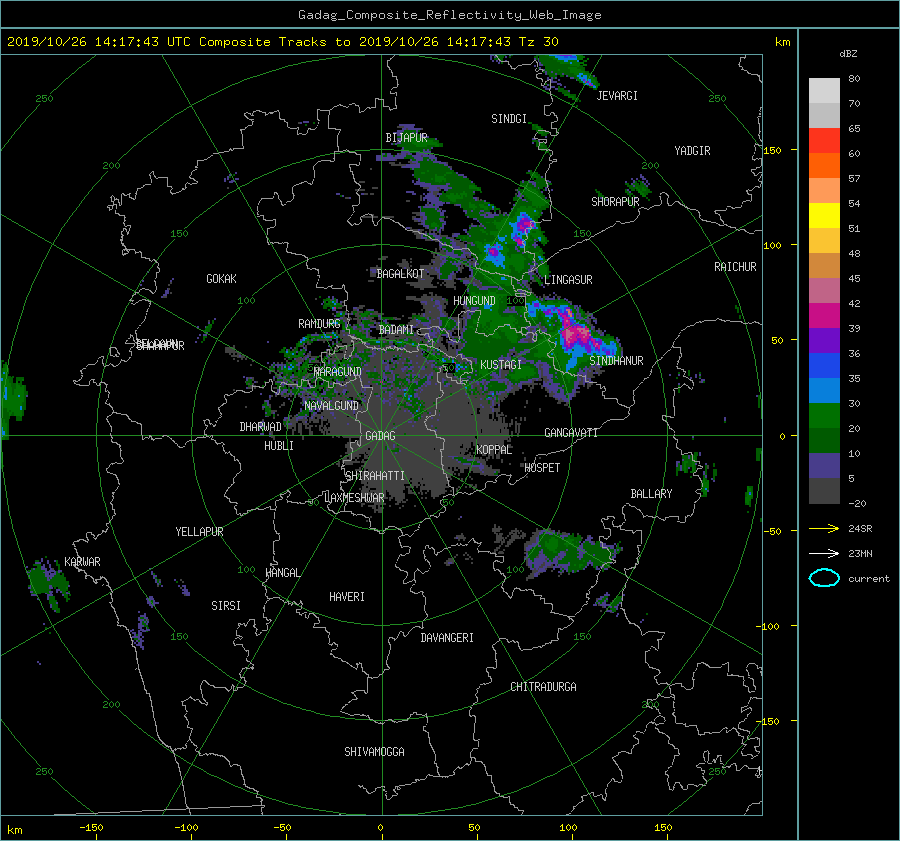Select the KOPPAL label
Viewport: 900px width, 841px height.
pos(494,449)
